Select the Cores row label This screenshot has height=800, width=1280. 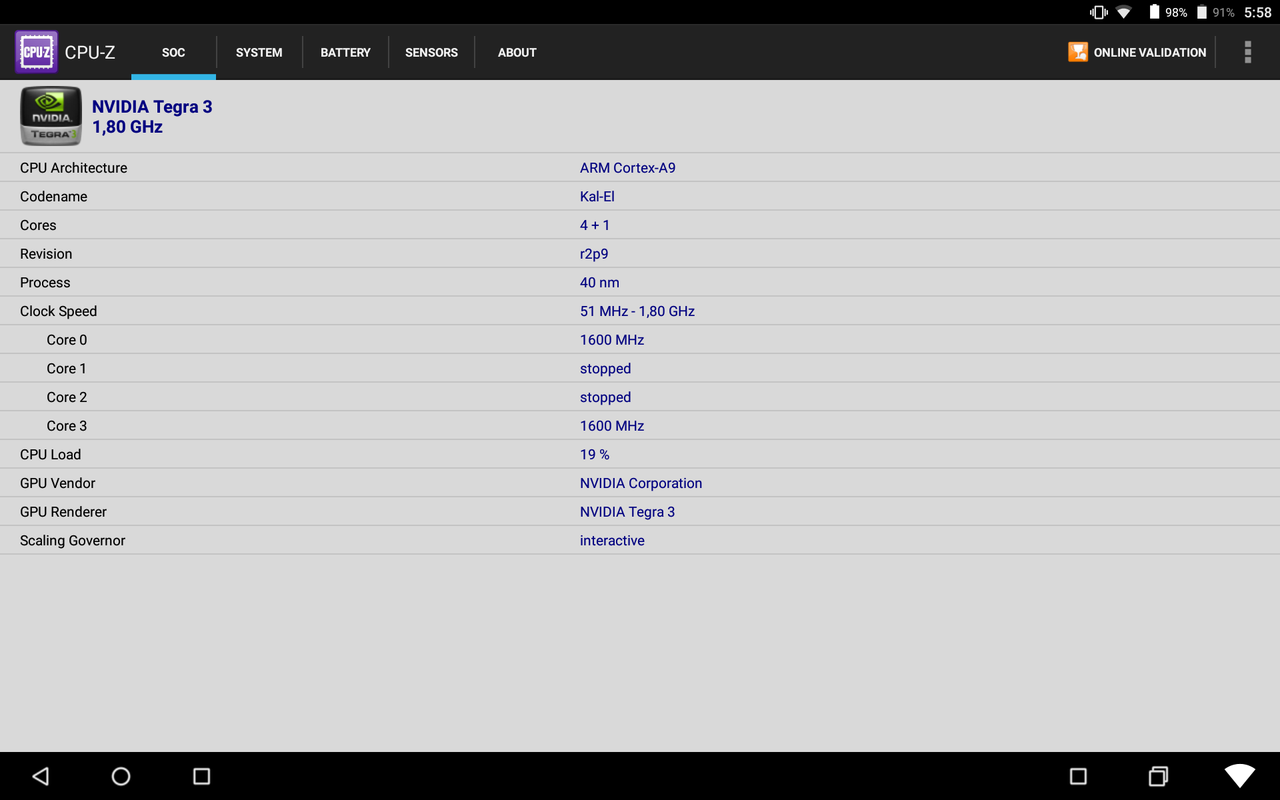(38, 225)
